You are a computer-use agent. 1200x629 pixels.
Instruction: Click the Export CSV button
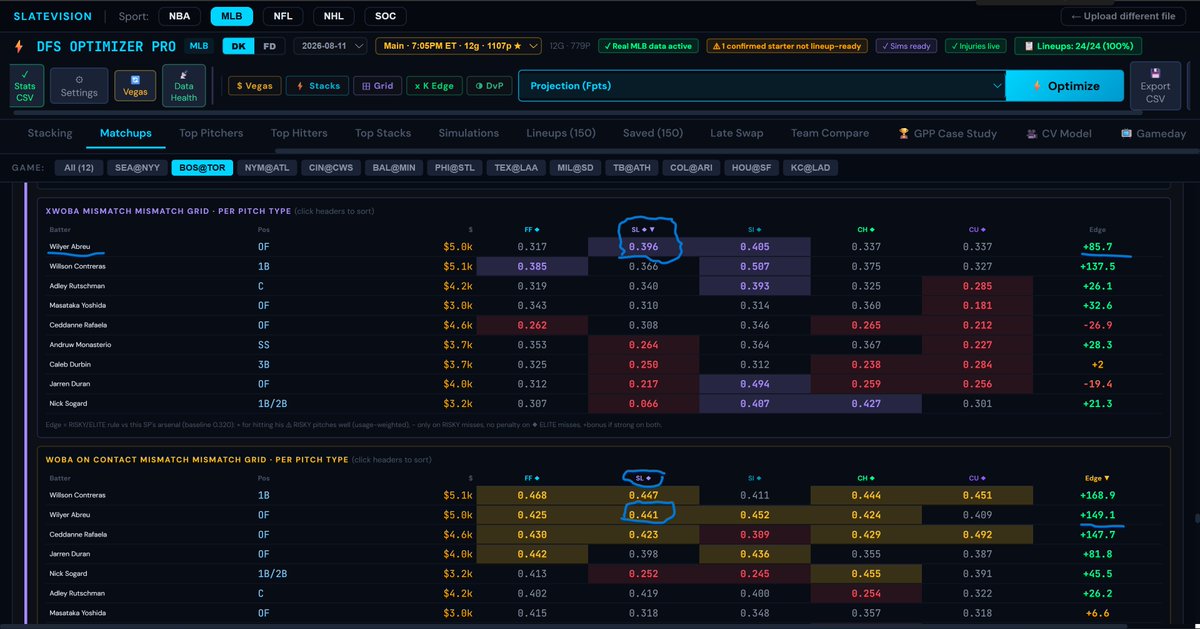click(x=1155, y=86)
